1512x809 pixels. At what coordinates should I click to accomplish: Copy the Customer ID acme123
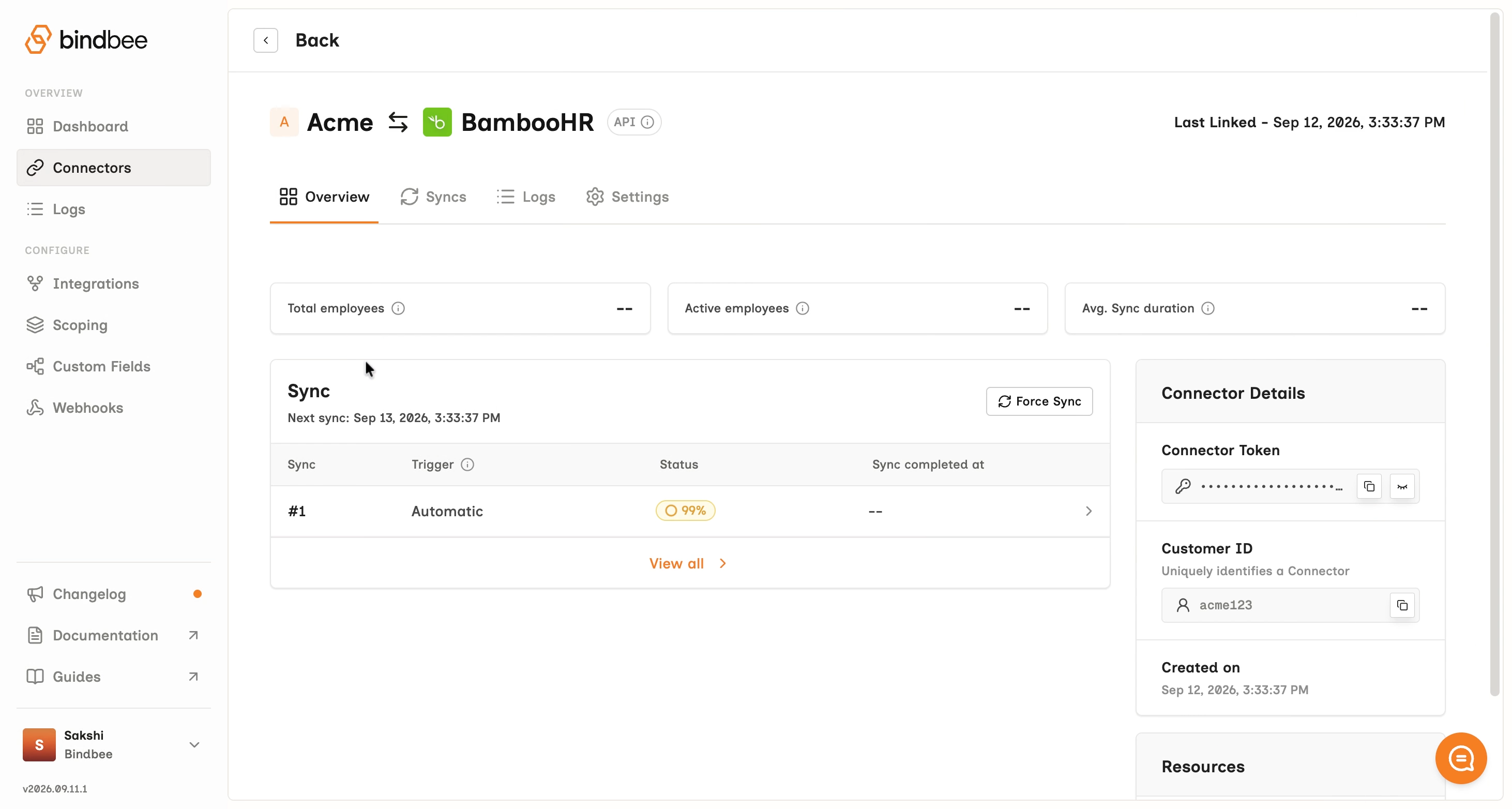[x=1402, y=605]
